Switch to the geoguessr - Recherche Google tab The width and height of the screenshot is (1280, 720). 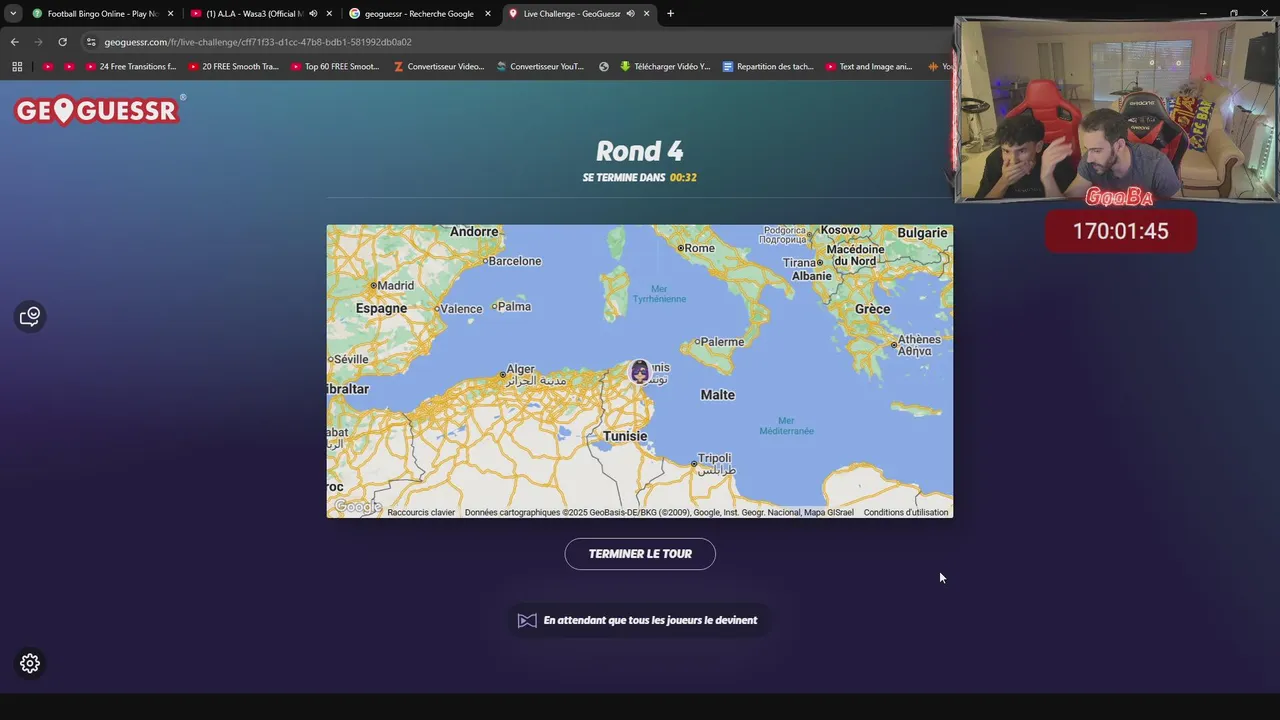tap(418, 14)
